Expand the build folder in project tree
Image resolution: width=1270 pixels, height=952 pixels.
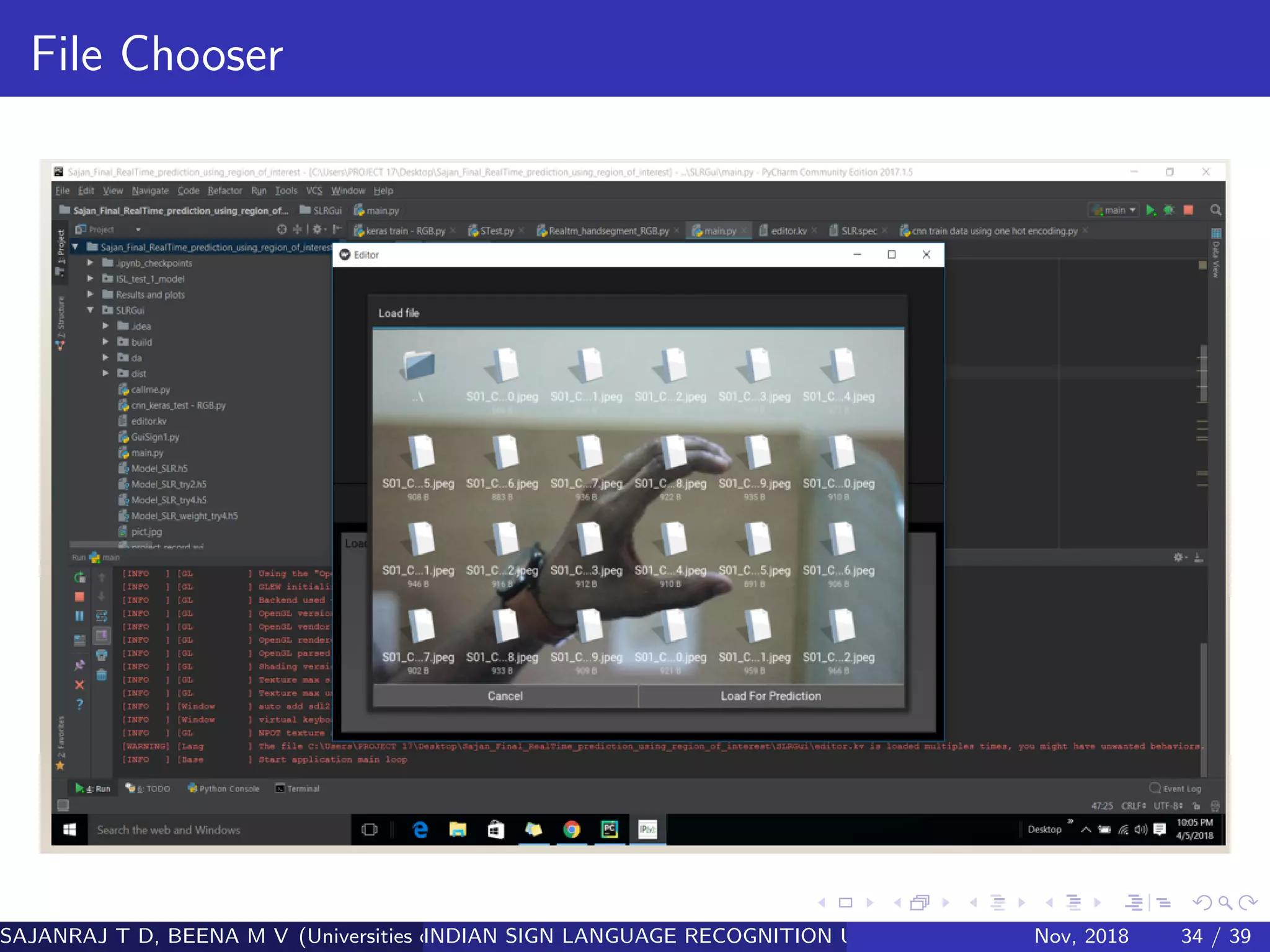pyautogui.click(x=105, y=342)
